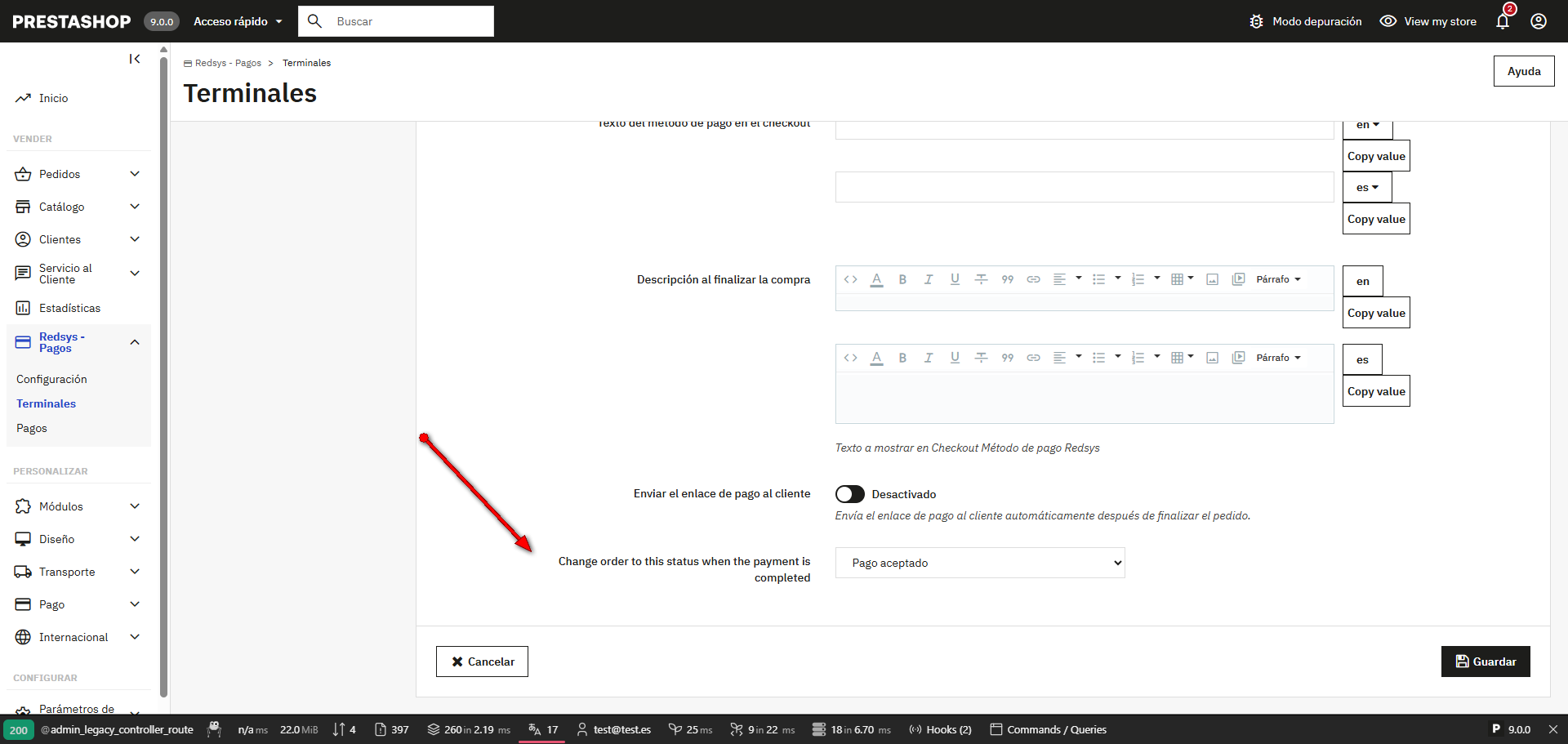Open Párrafo format dropdown in en editor
The image size is (1568, 744).
click(x=1278, y=279)
